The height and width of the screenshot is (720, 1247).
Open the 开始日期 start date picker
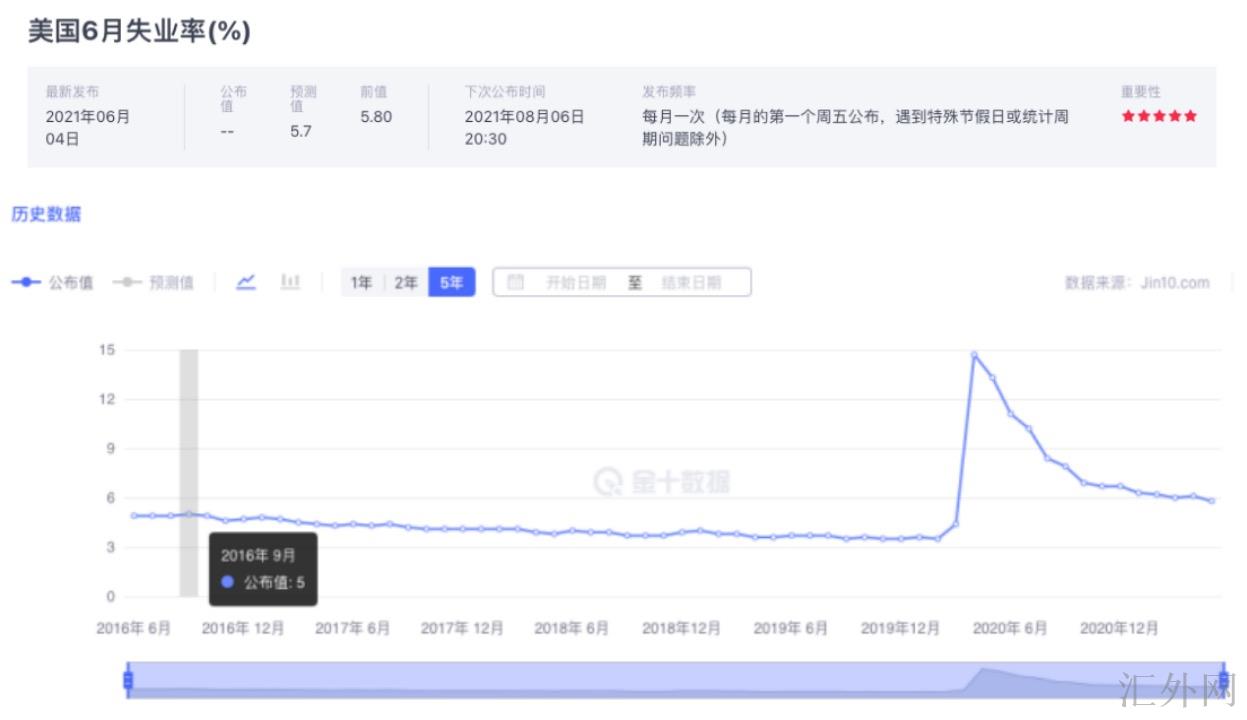(x=576, y=283)
